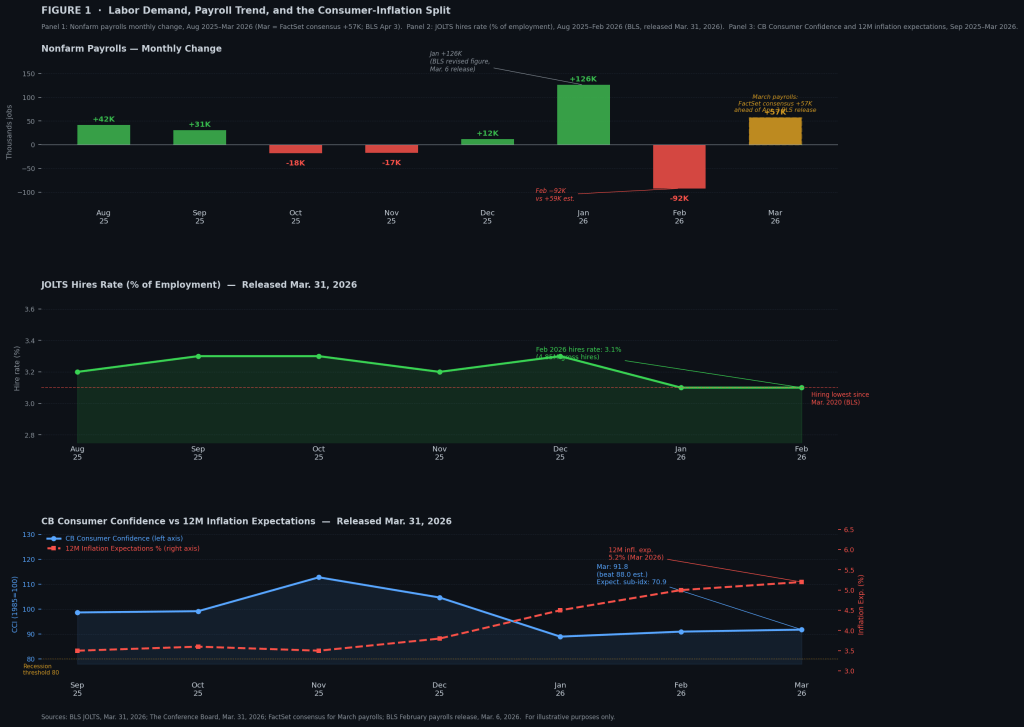Click the green January +126K payroll bar
Viewport: 1024px width, 727px height.
(x=583, y=115)
